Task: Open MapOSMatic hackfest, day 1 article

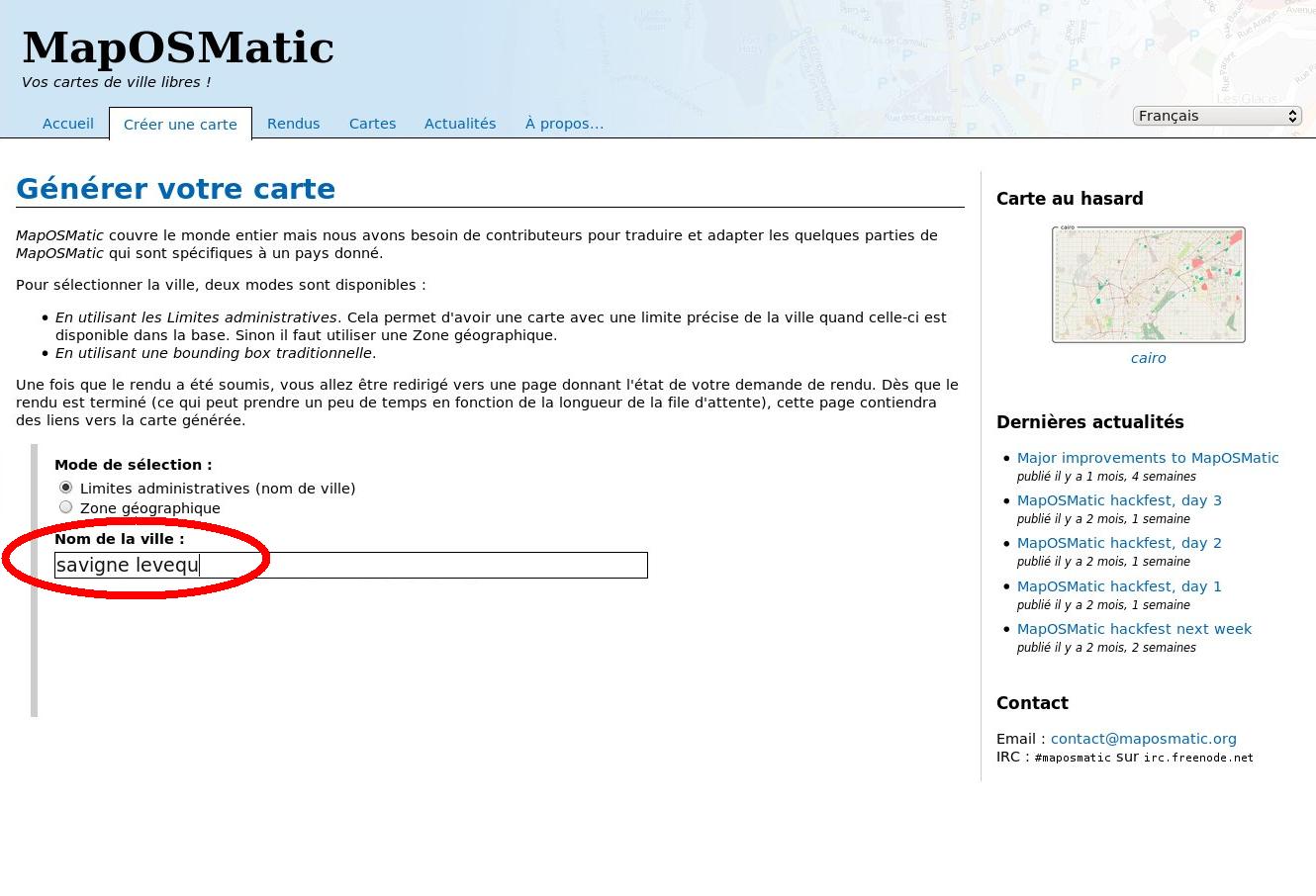Action: (1119, 586)
